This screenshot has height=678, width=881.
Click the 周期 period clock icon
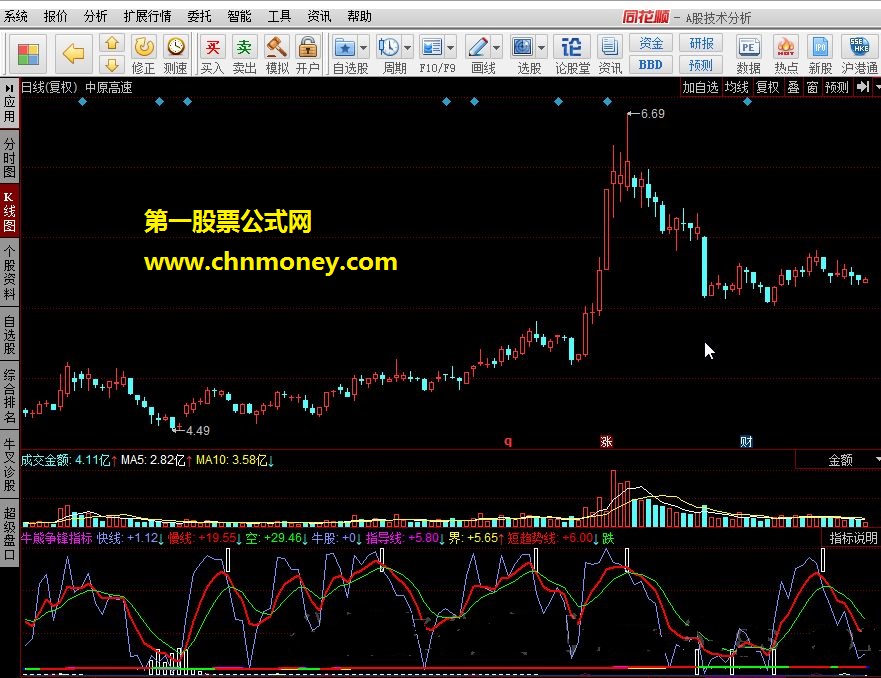coord(388,47)
